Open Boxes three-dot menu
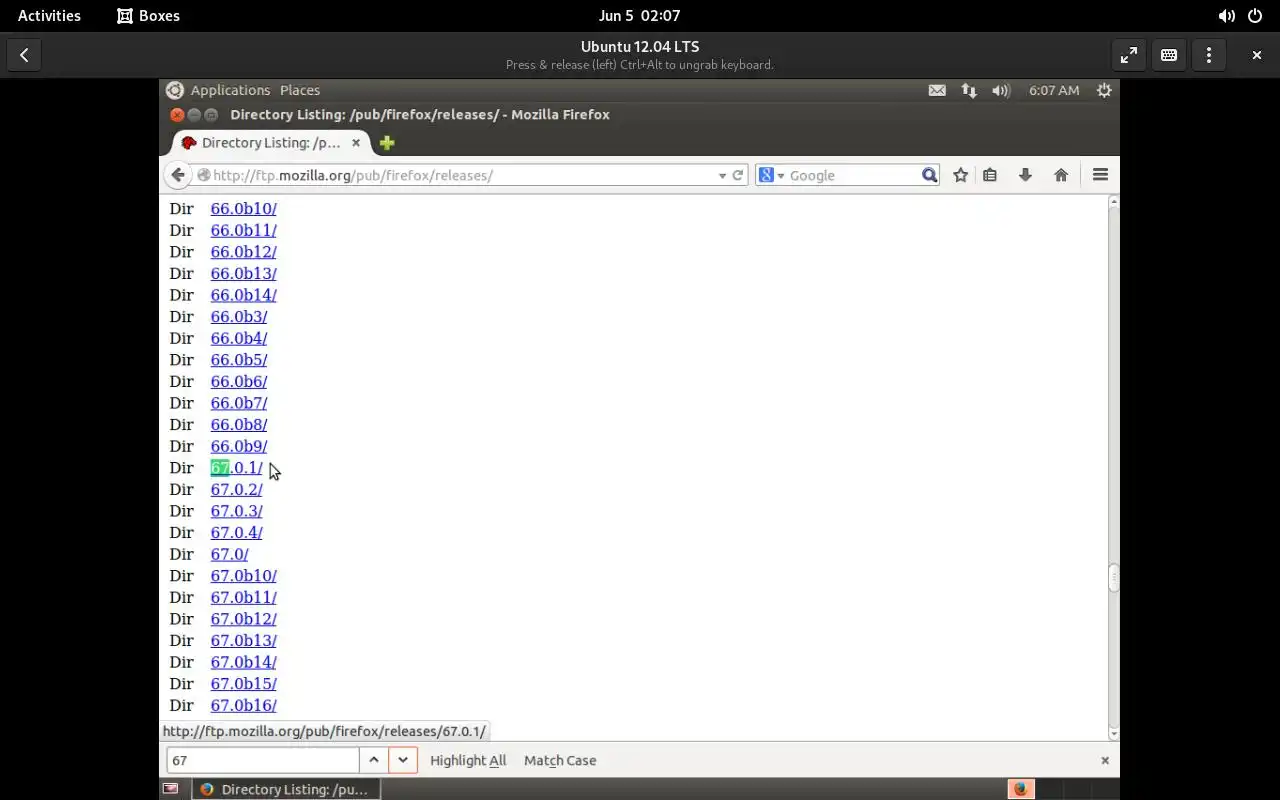Screen dimensions: 1280x800 (x=1209, y=55)
